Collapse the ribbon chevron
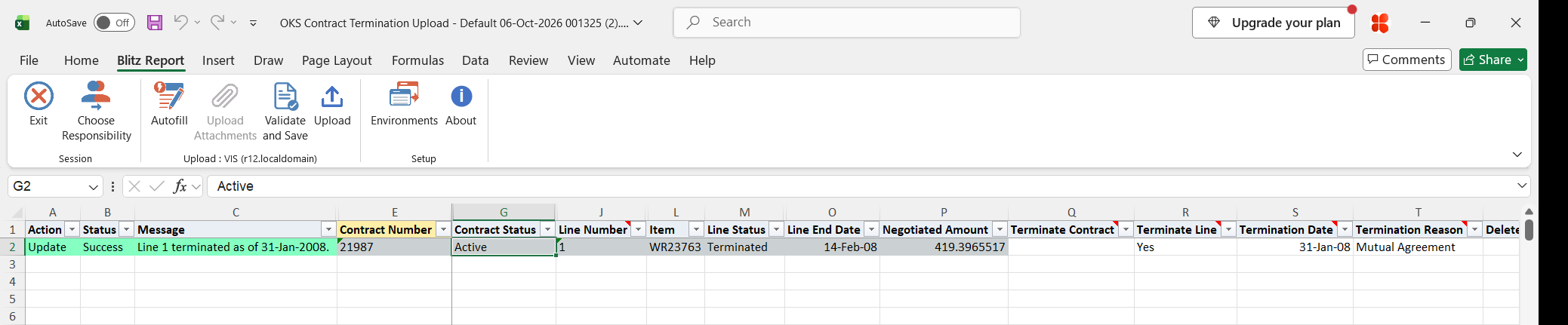1568x325 pixels. (x=1517, y=155)
